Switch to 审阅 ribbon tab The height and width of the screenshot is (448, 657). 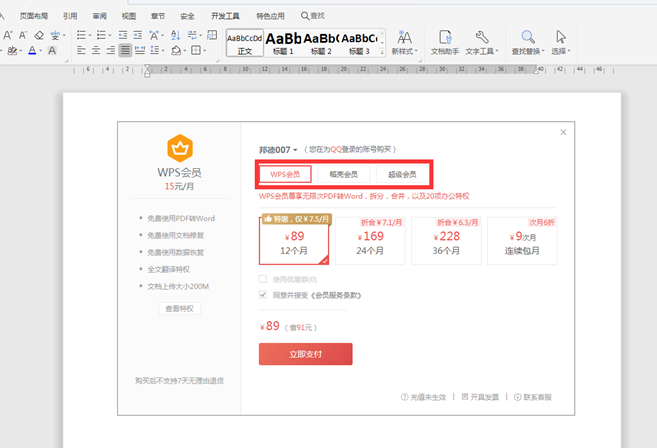[x=99, y=16]
